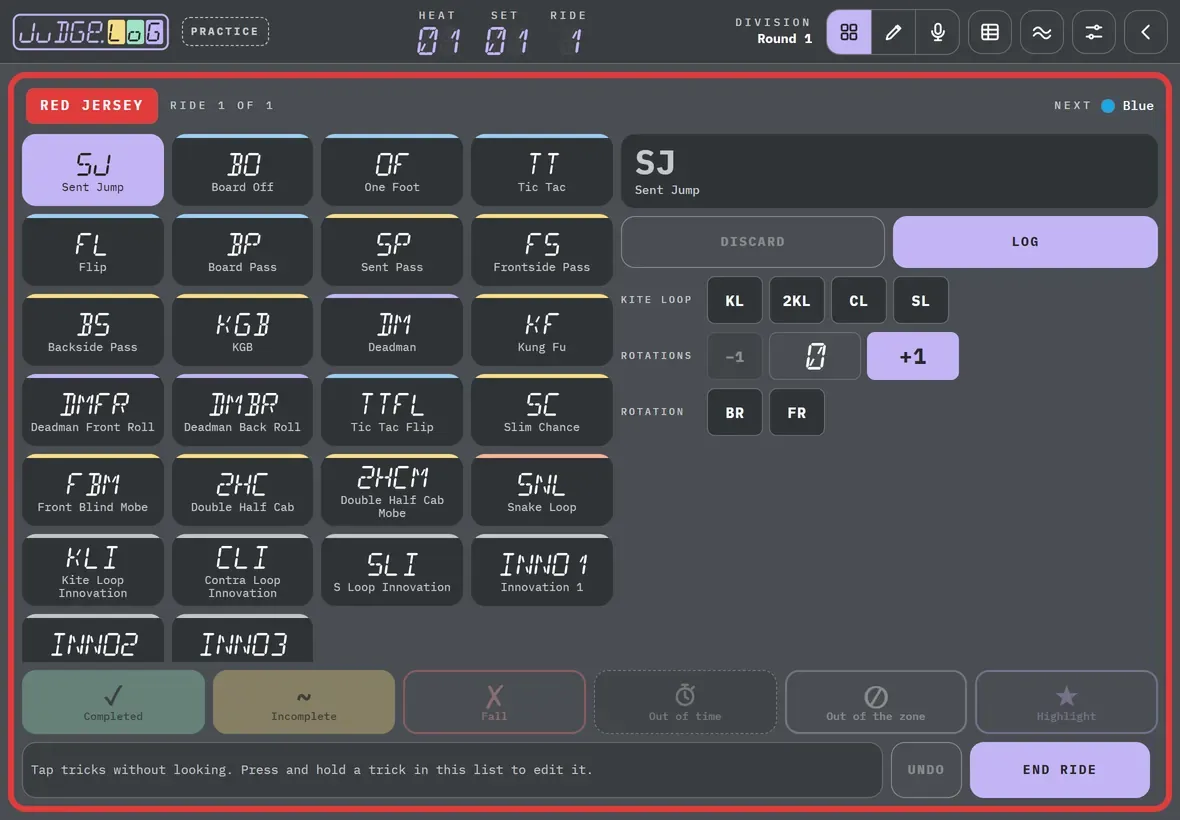The height and width of the screenshot is (820, 1180).
Task: Switch to the grid view icon
Action: pos(849,32)
